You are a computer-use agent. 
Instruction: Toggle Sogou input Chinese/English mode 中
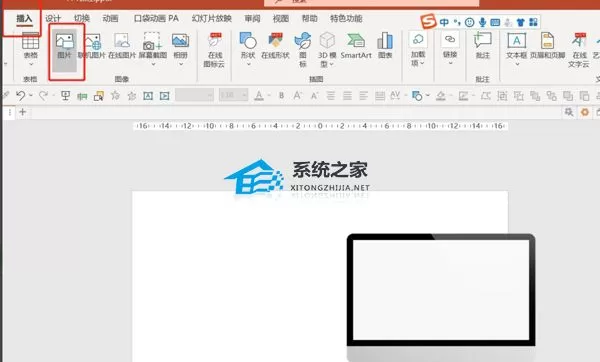[x=444, y=22]
